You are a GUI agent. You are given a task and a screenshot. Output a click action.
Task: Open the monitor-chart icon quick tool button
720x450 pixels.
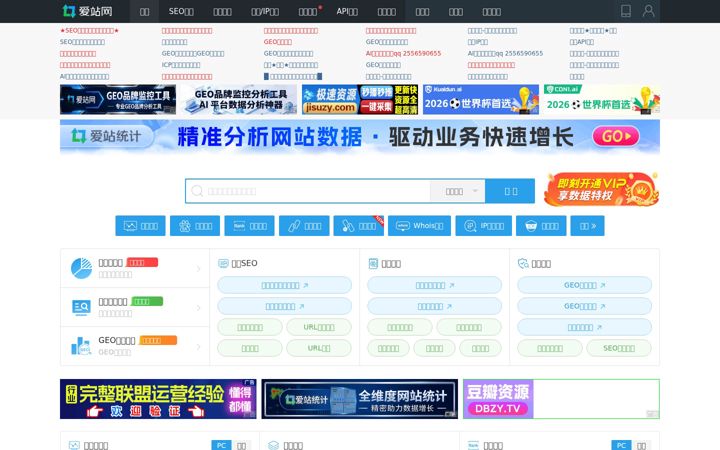coord(140,226)
